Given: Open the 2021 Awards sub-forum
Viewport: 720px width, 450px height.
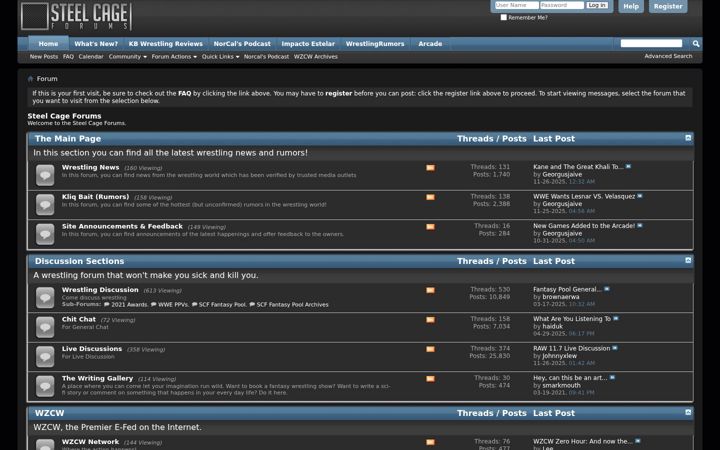Looking at the screenshot, I should (129, 304).
